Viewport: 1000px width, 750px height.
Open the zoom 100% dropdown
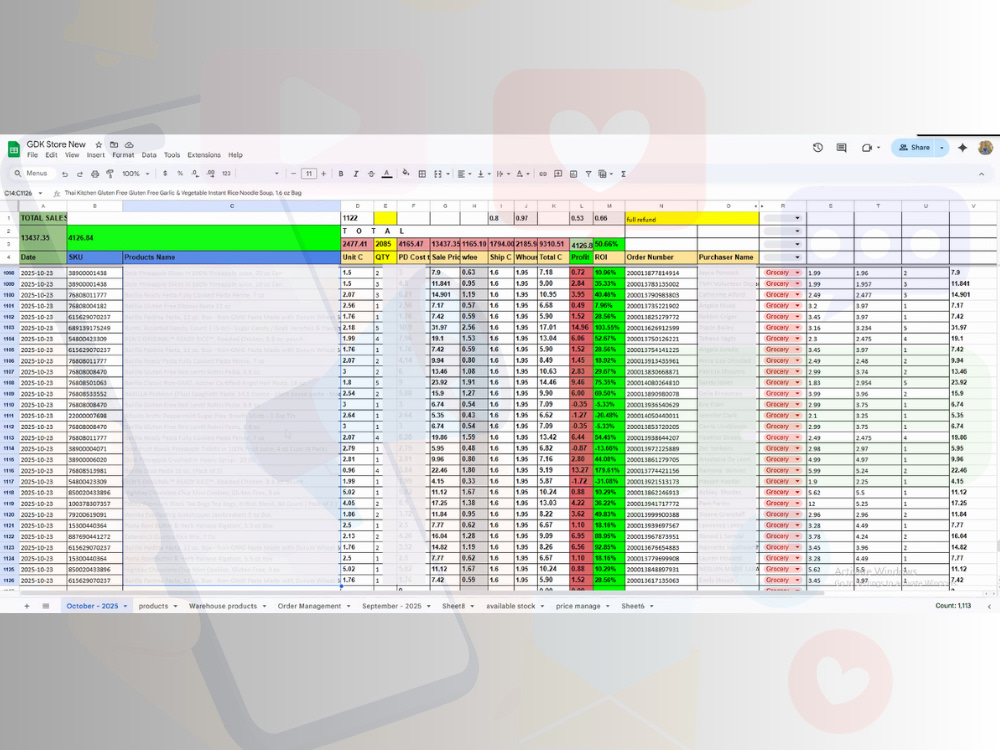pyautogui.click(x=136, y=173)
